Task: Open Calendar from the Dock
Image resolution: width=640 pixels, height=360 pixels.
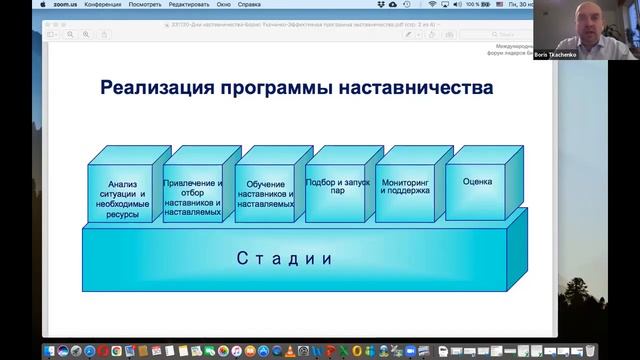Action: click(156, 351)
